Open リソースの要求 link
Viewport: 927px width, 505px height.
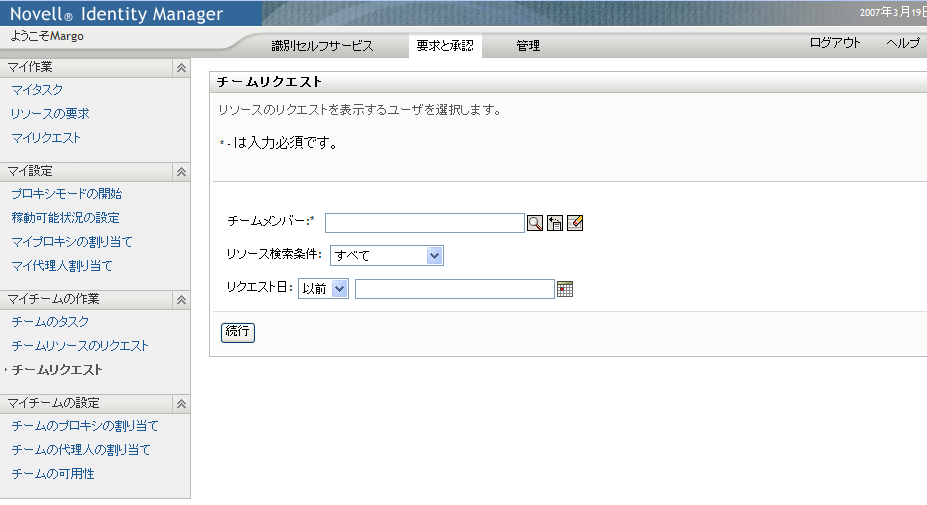(50, 114)
